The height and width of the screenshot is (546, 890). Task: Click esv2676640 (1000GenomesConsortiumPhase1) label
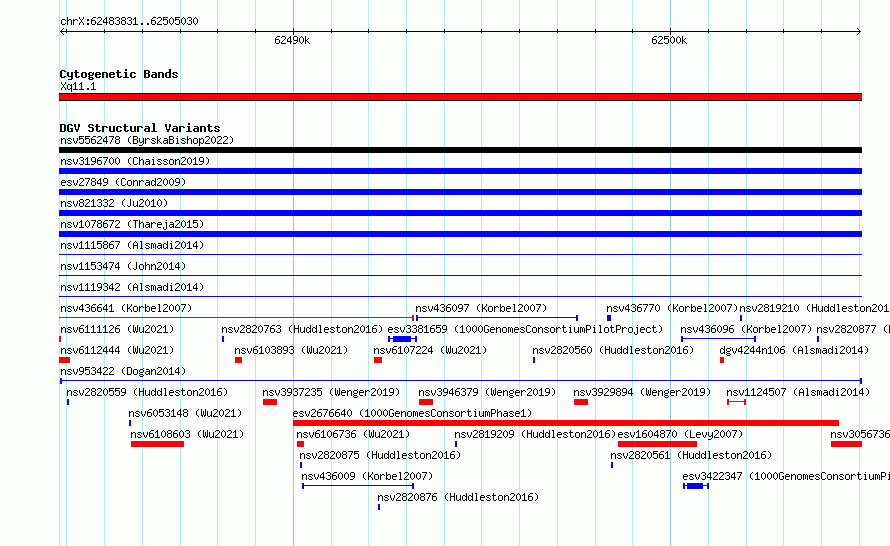coord(413,413)
